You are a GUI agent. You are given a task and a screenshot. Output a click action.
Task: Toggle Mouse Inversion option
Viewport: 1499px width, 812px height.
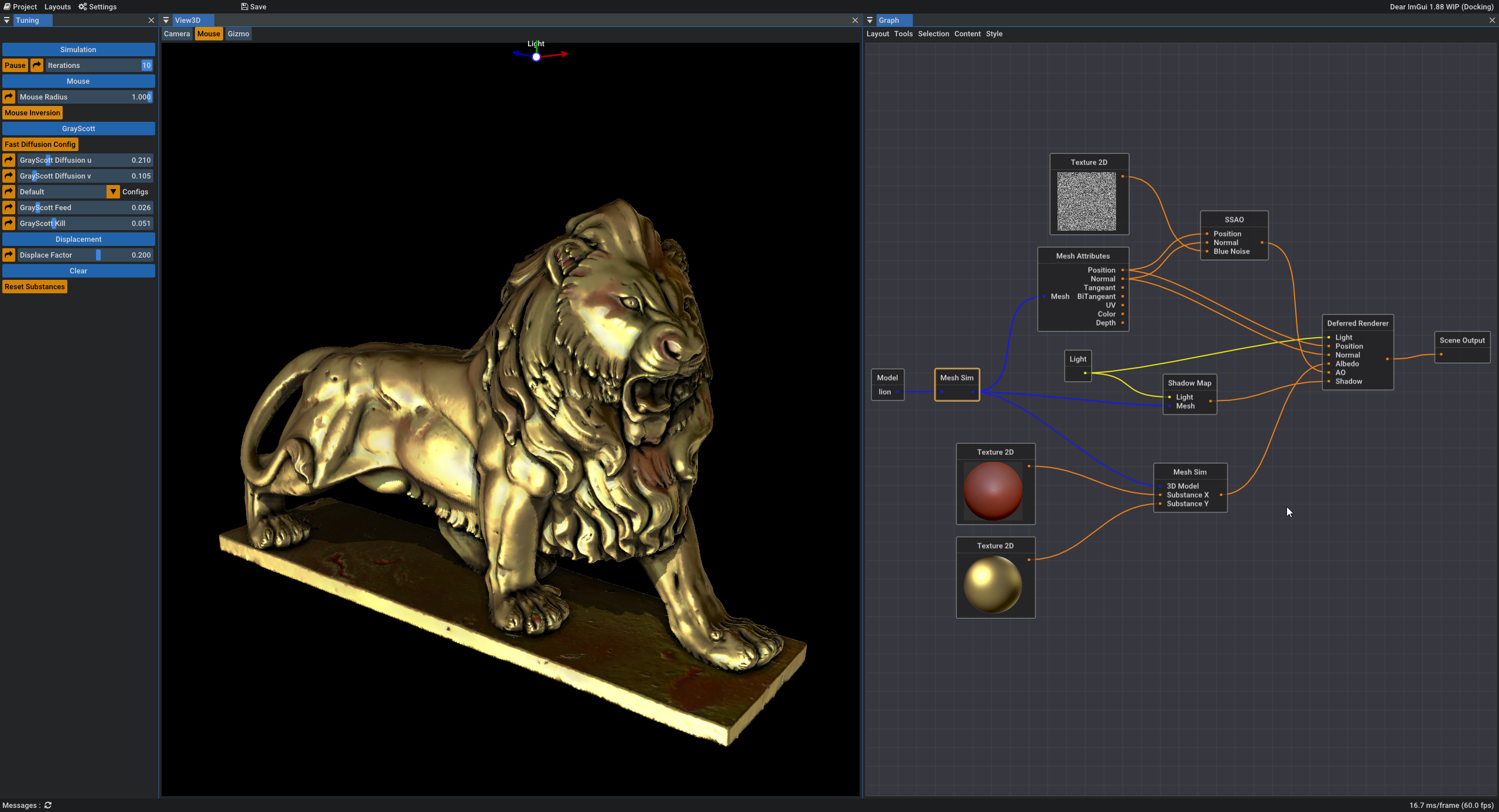tap(33, 113)
